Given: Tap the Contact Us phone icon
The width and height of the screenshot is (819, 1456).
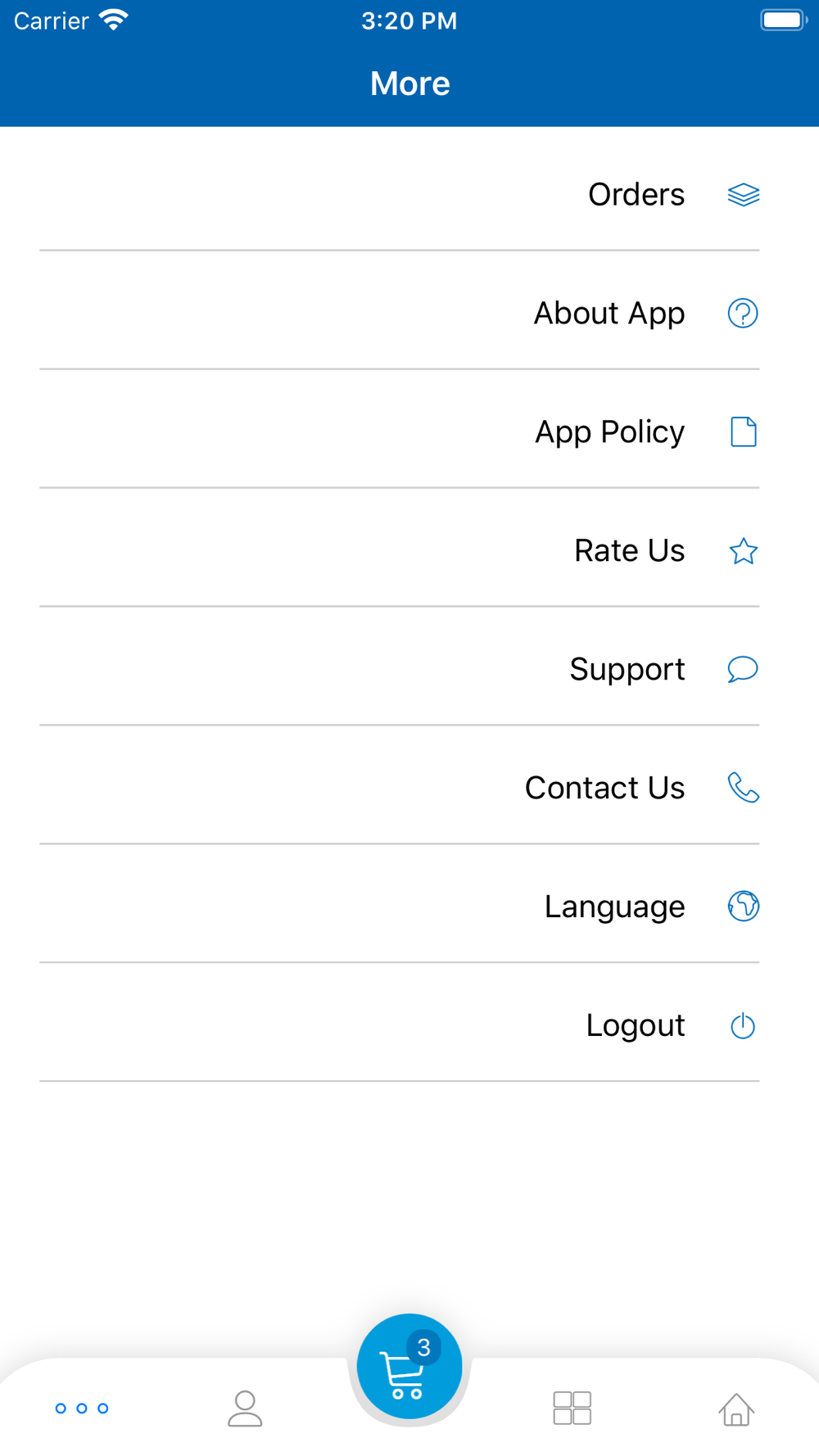Looking at the screenshot, I should tap(743, 788).
